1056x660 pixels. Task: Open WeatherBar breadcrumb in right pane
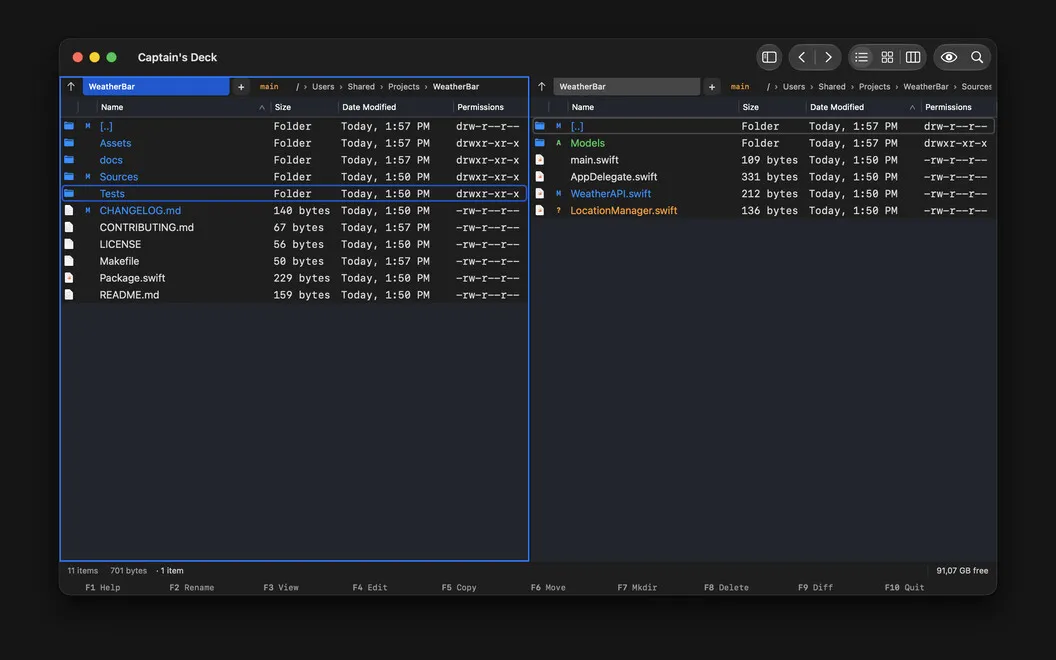tap(925, 86)
